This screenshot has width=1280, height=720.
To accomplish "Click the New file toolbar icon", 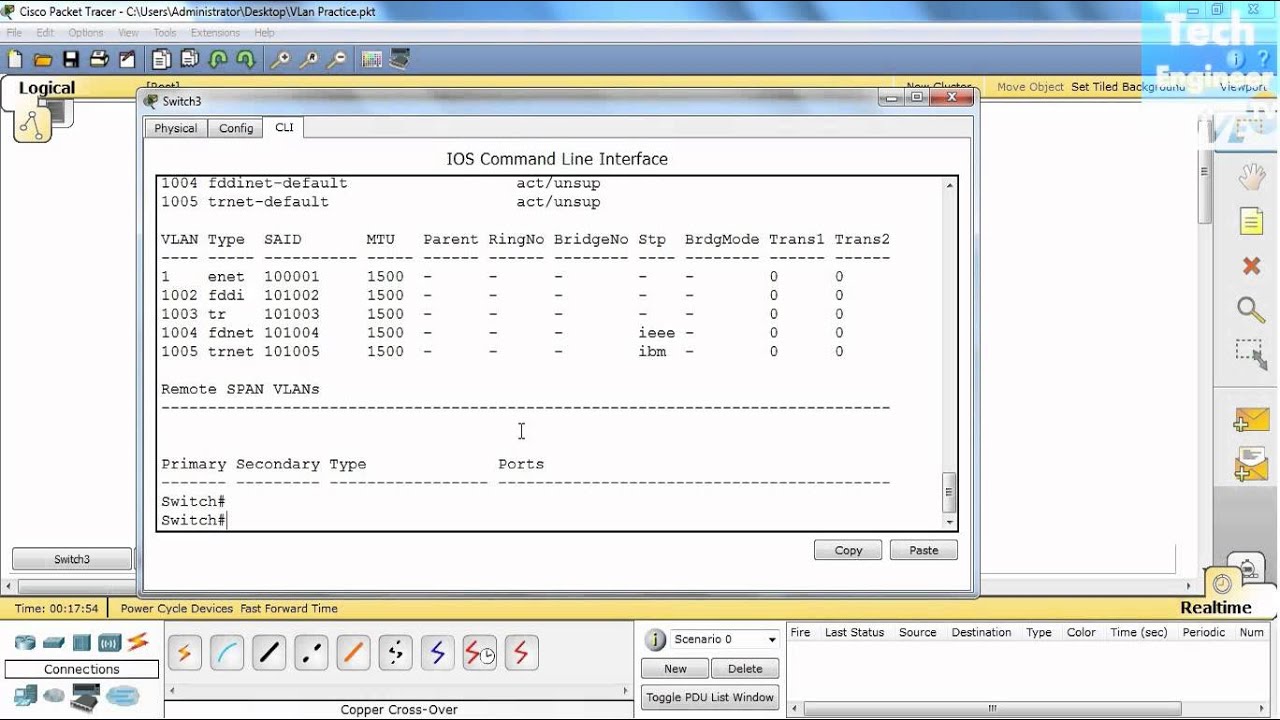I will pos(15,60).
